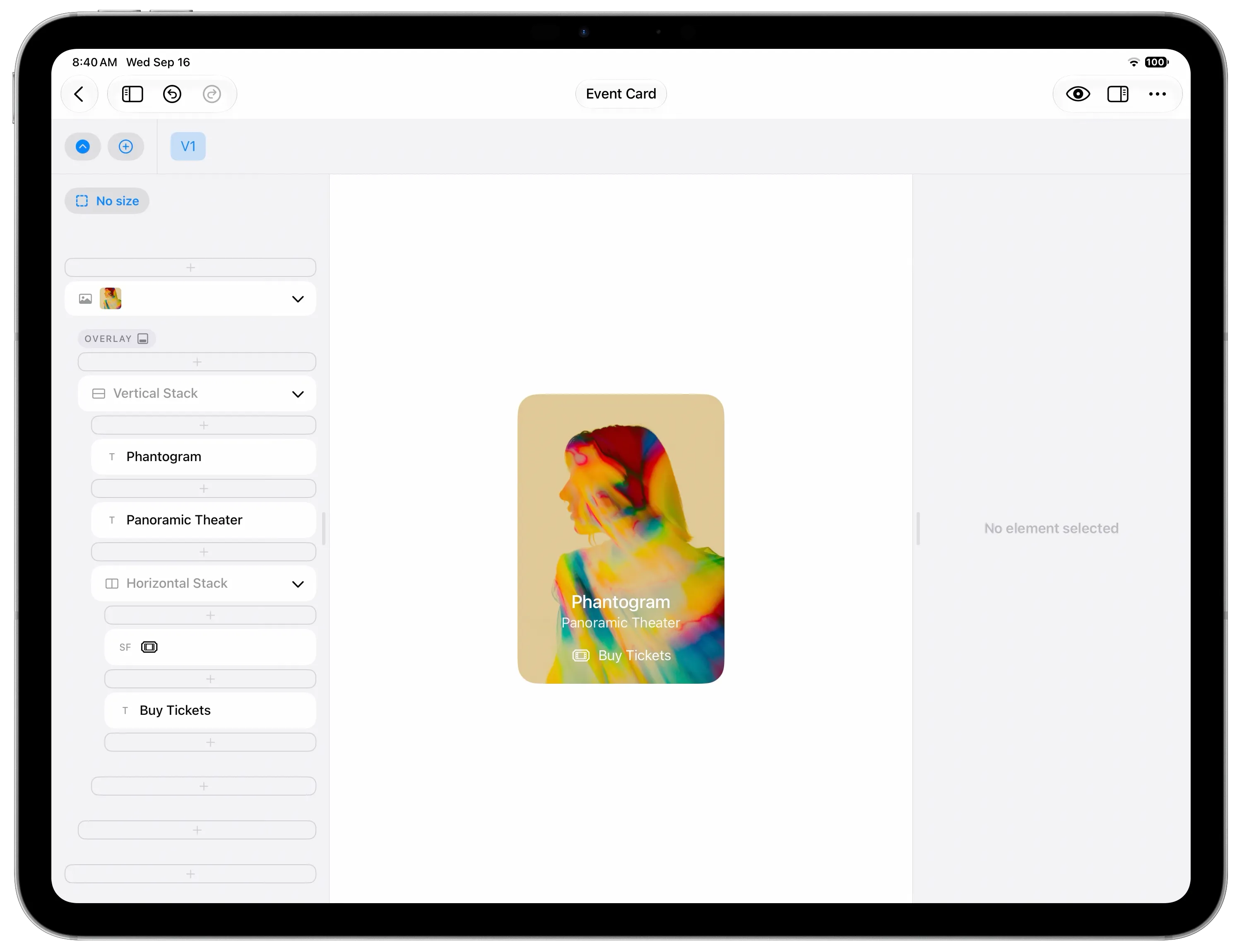Click the blue collapse chevron circle
This screenshot has height=952, width=1242.
point(83,147)
